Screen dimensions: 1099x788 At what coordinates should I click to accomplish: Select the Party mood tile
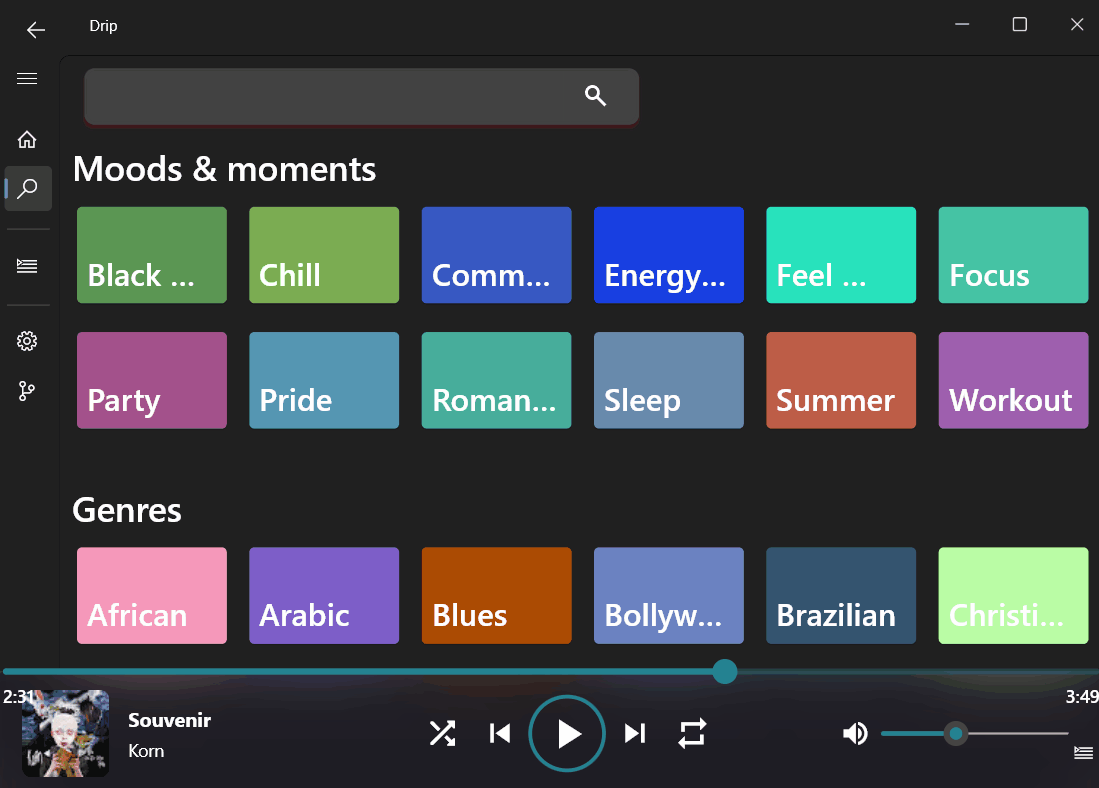point(152,381)
